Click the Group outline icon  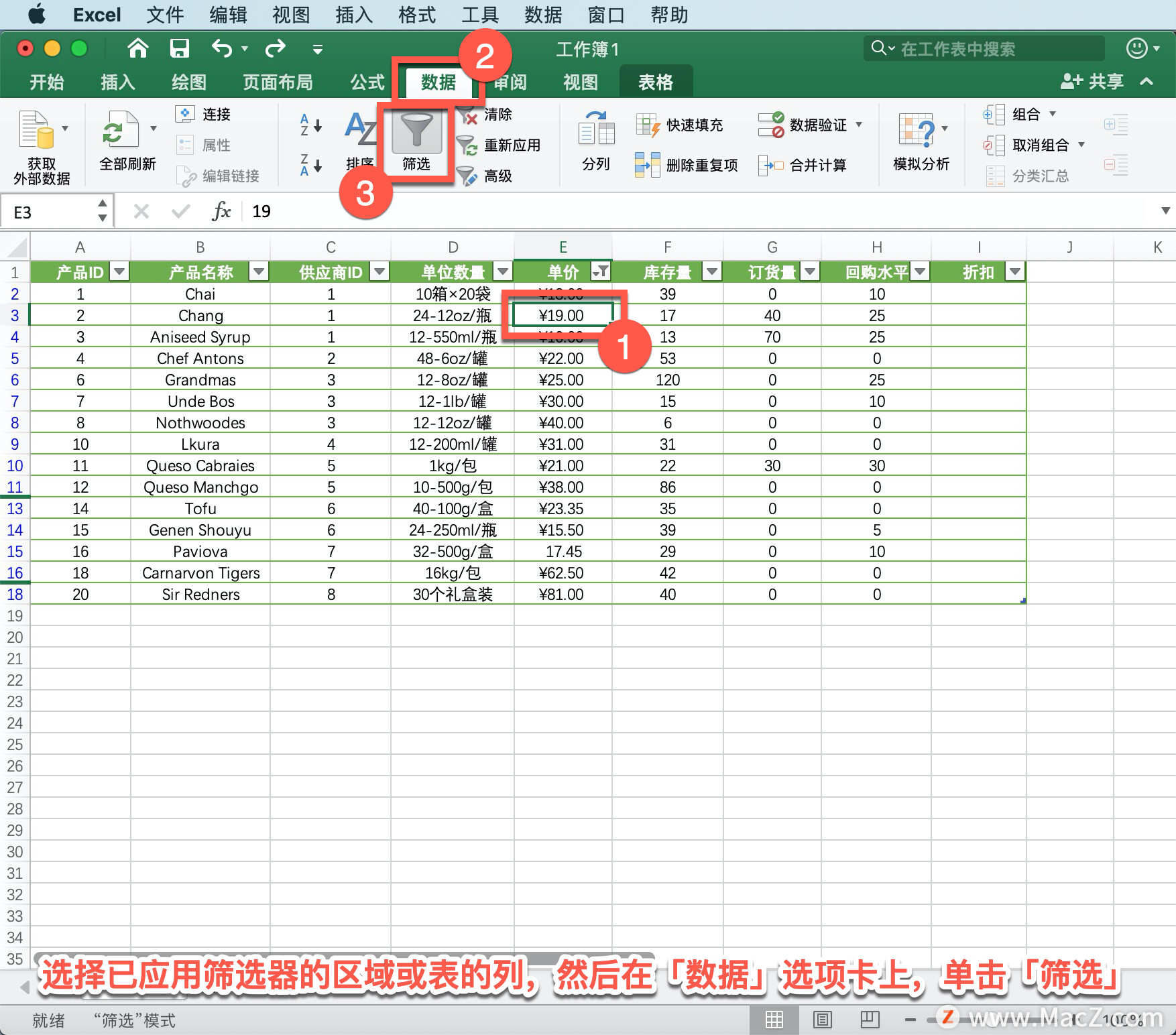(994, 115)
